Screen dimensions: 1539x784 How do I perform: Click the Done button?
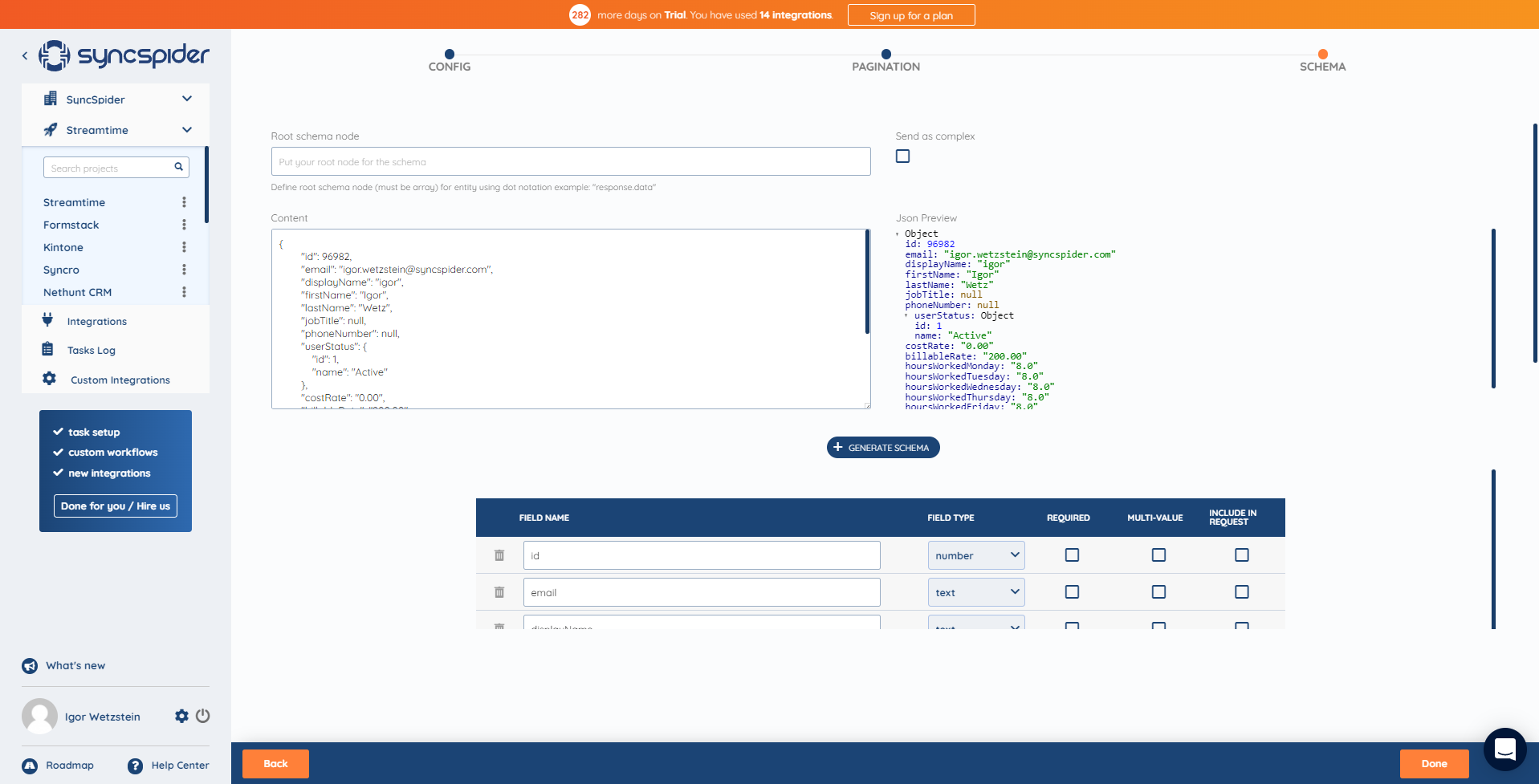pos(1435,764)
